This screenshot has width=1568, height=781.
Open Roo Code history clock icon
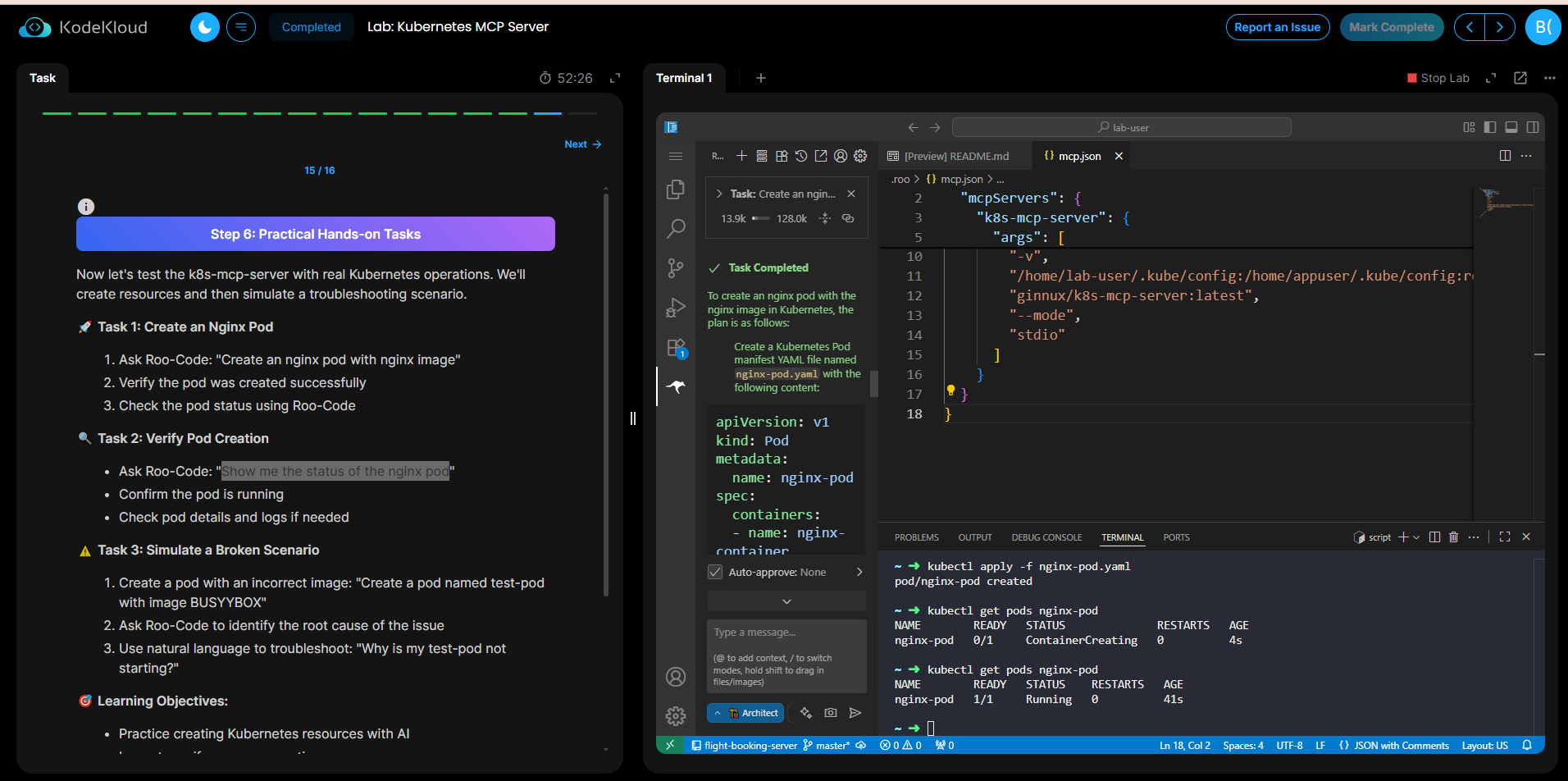click(x=801, y=156)
